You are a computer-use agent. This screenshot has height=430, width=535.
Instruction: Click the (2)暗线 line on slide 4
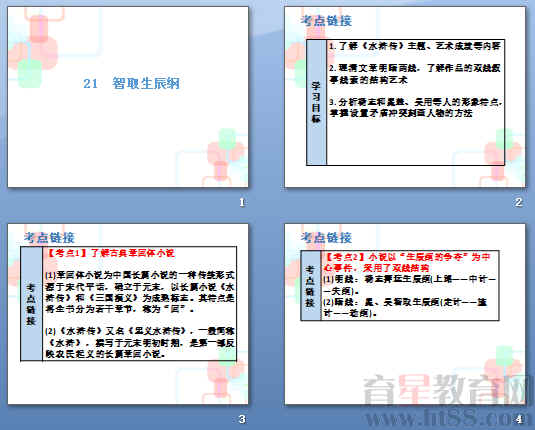(x=405, y=307)
